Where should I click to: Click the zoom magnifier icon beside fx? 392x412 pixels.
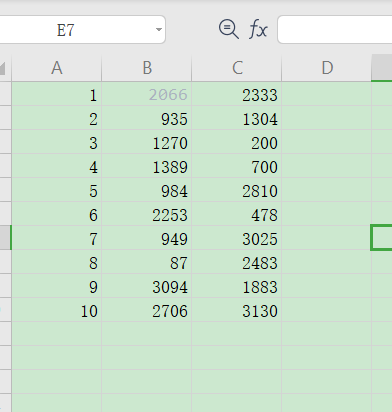click(228, 29)
